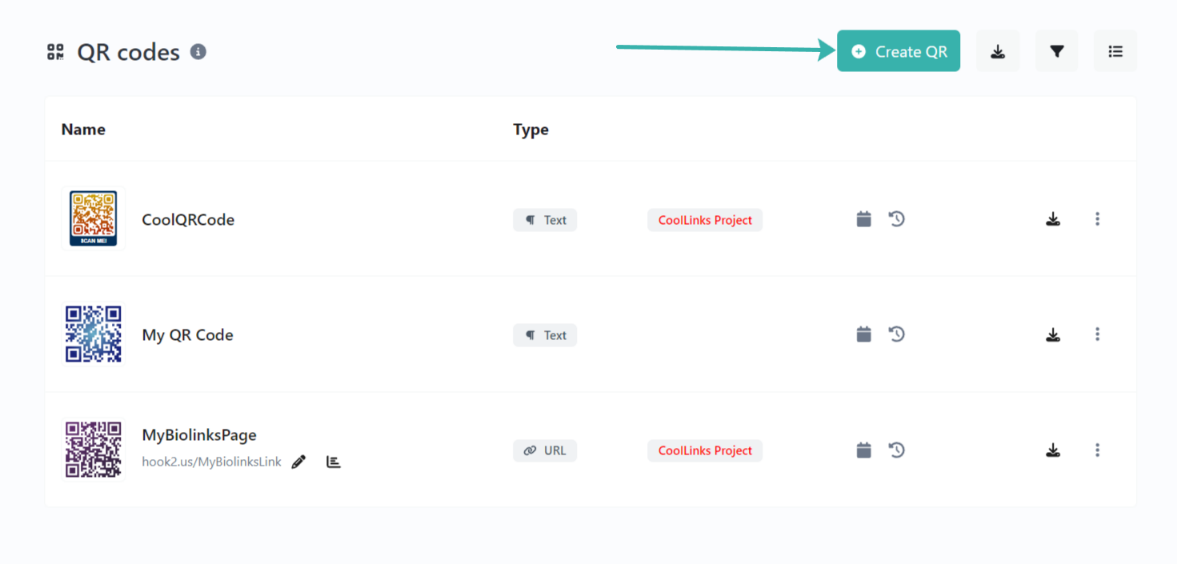Click the export download icon beside Create QR
The image size is (1177, 564).
point(997,51)
